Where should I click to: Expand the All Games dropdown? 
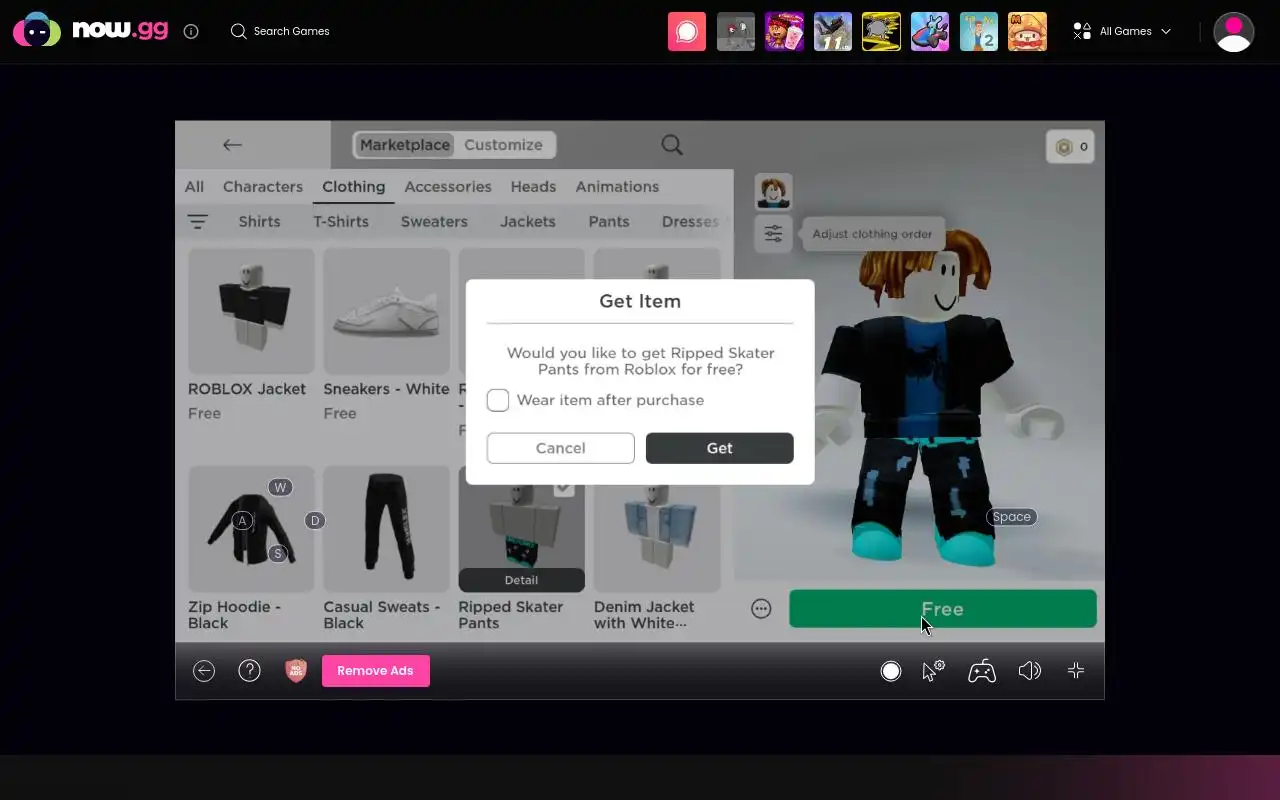pyautogui.click(x=1121, y=31)
